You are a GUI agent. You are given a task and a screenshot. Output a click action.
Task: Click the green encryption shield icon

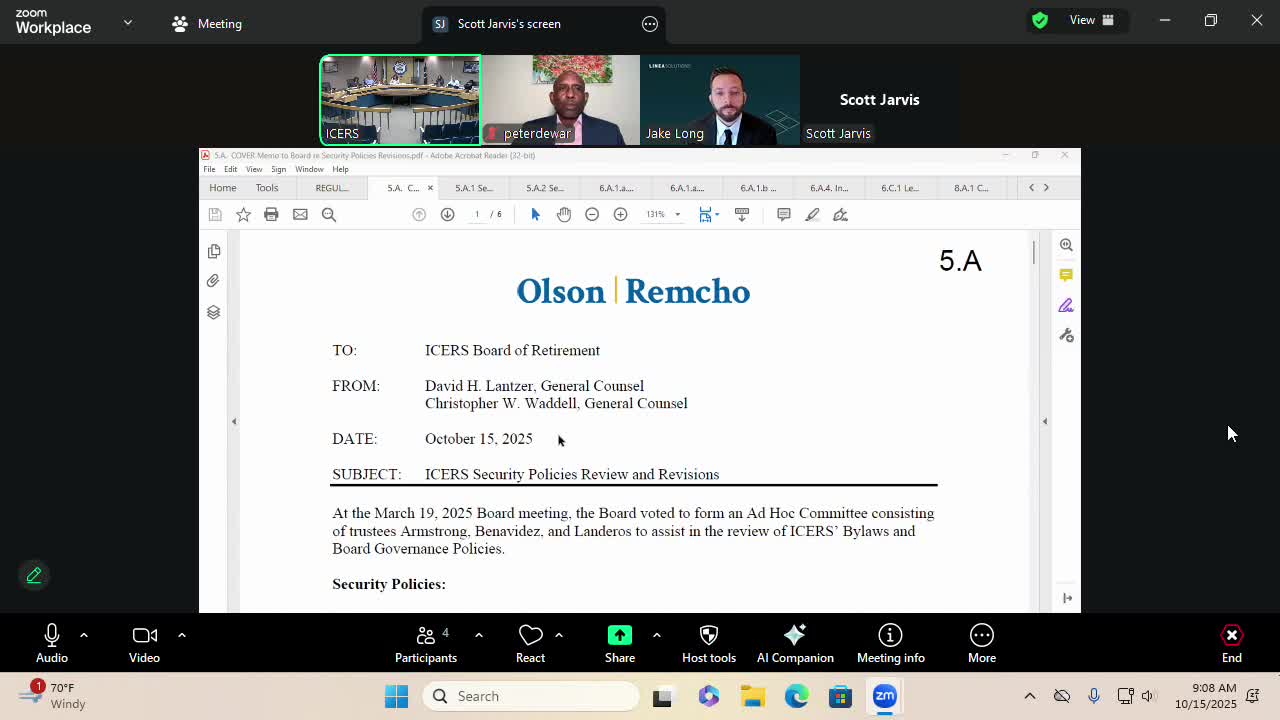pyautogui.click(x=1040, y=20)
